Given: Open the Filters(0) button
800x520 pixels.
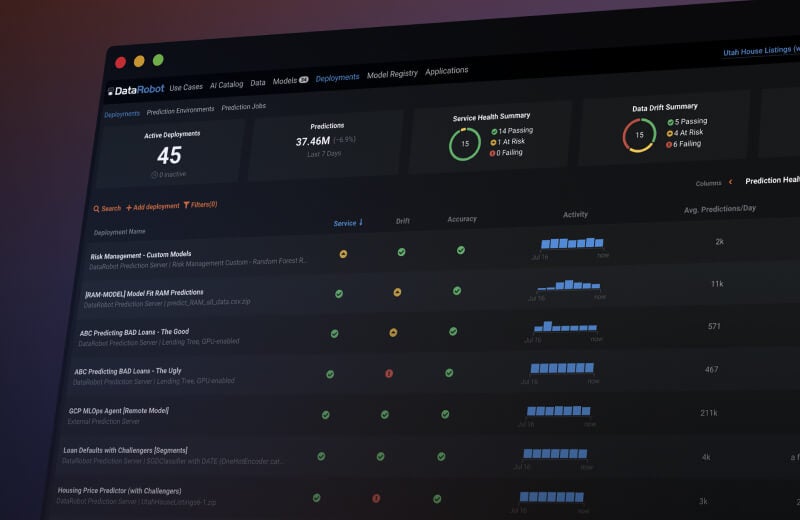Looking at the screenshot, I should [201, 205].
